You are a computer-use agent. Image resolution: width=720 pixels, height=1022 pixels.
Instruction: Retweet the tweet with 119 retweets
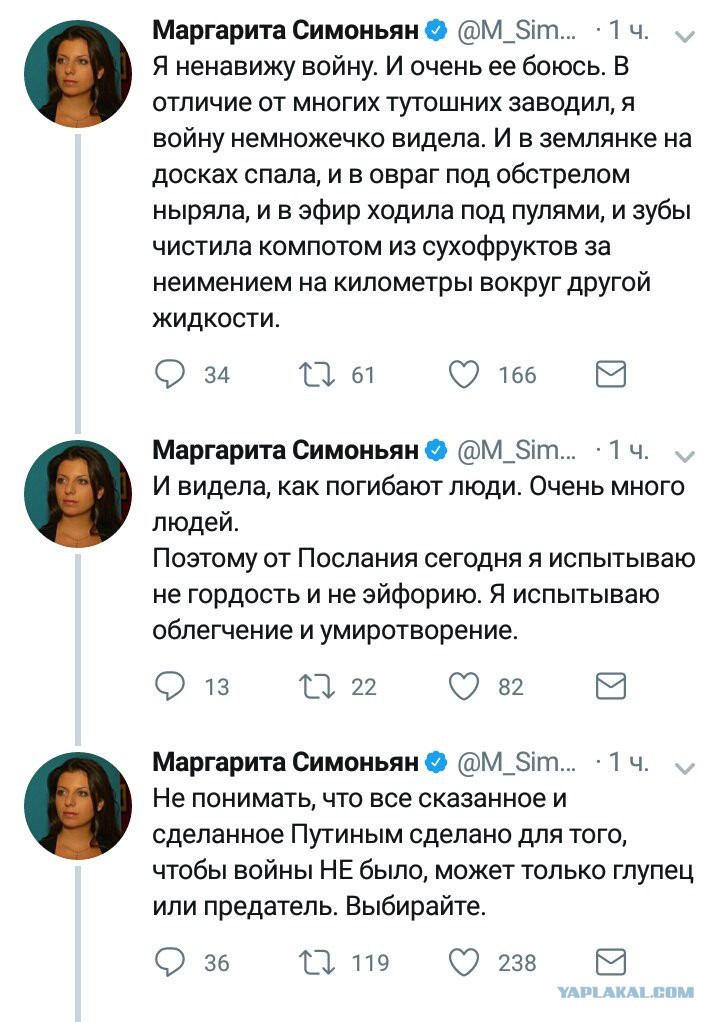pyautogui.click(x=317, y=962)
